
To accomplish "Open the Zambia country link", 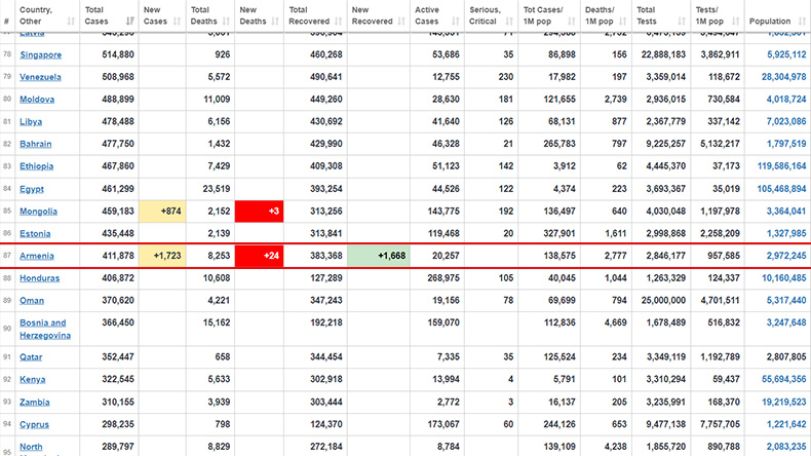I will 35,402.
